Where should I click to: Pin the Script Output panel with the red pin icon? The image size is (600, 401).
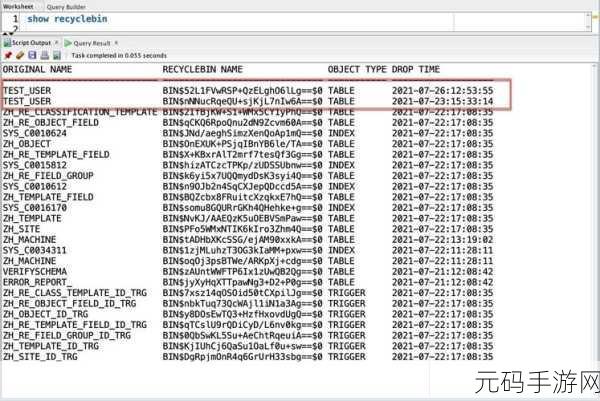point(8,55)
